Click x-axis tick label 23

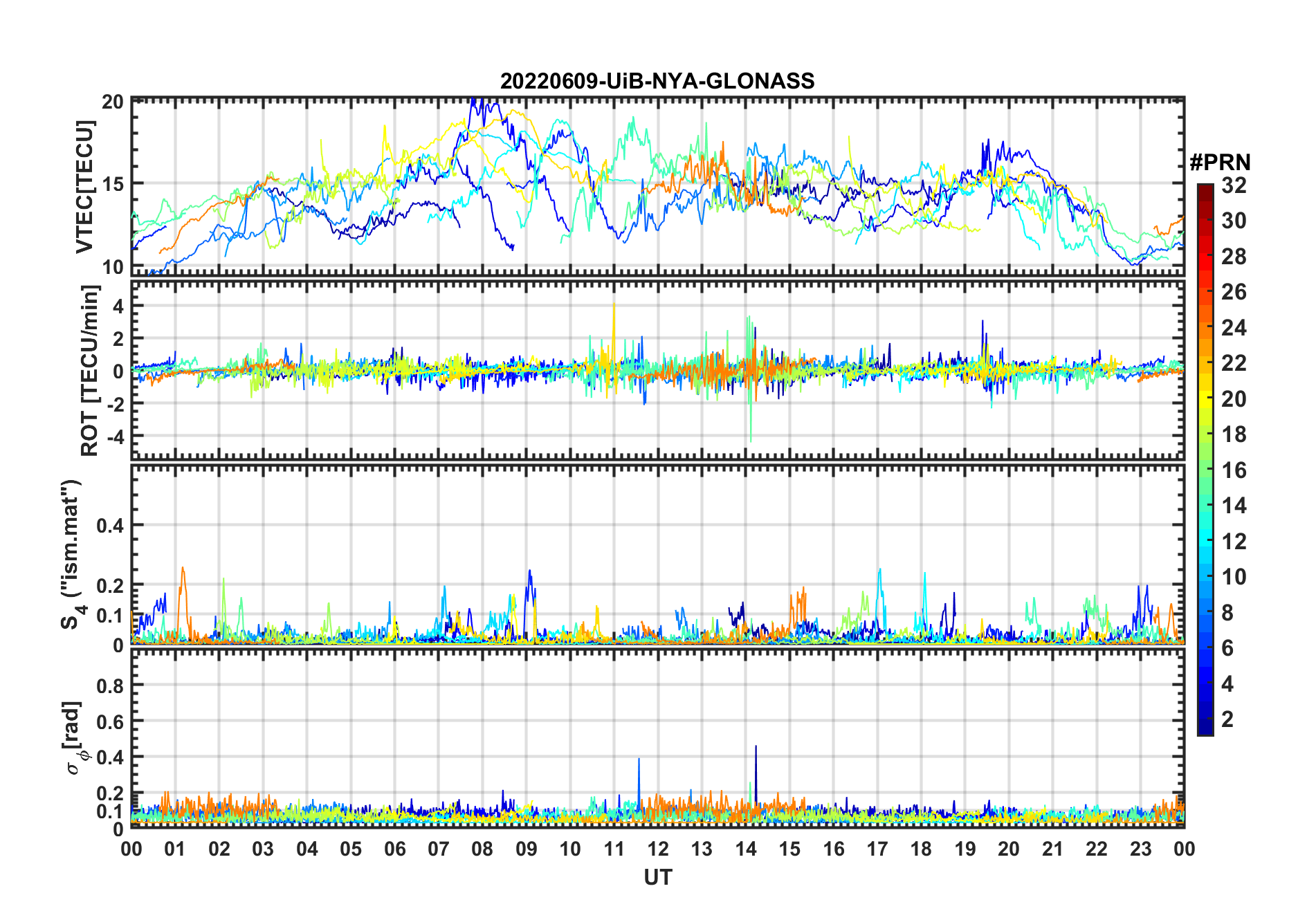pyautogui.click(x=1140, y=849)
